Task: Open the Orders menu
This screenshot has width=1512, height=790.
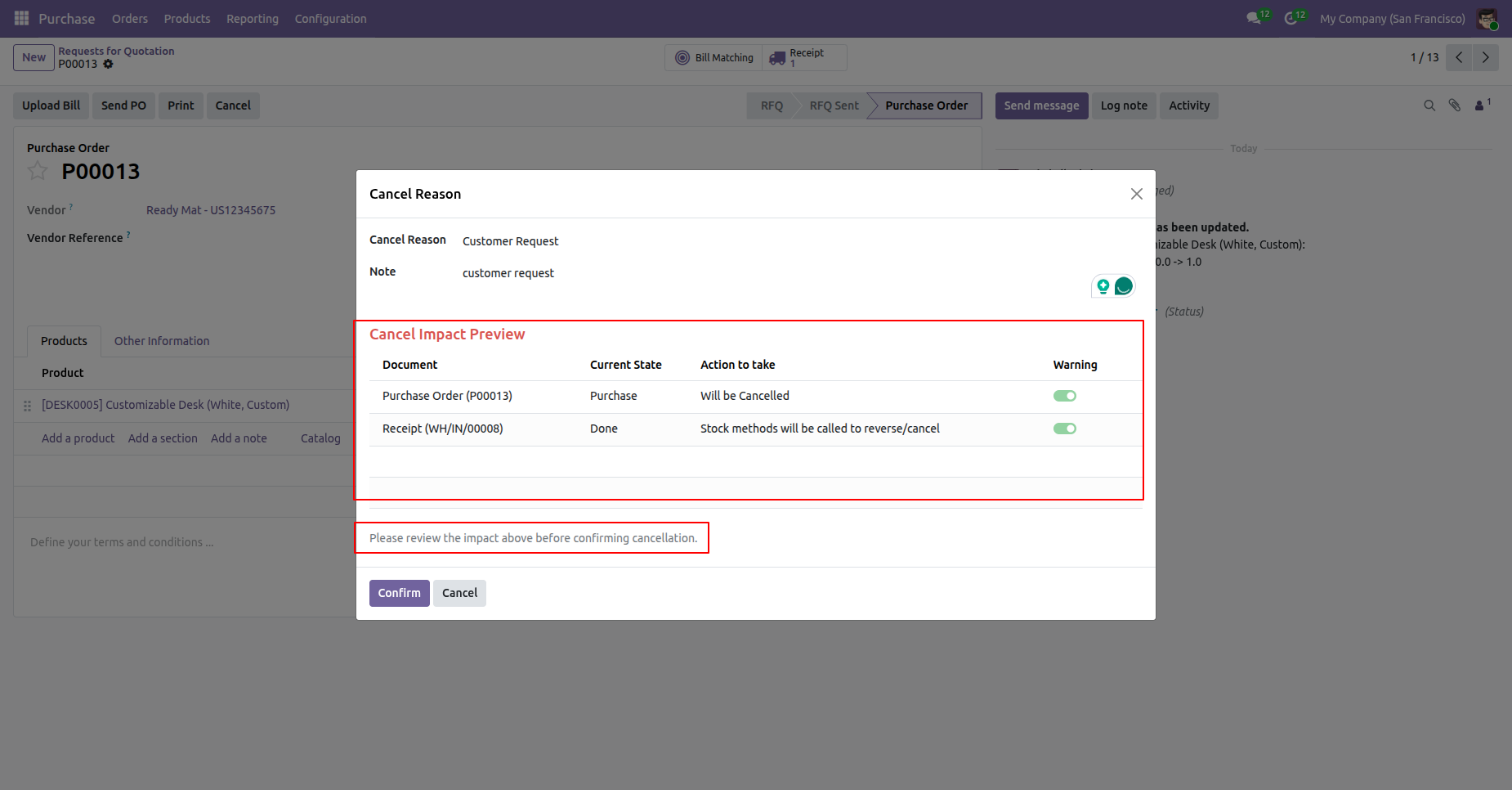Action: point(130,18)
